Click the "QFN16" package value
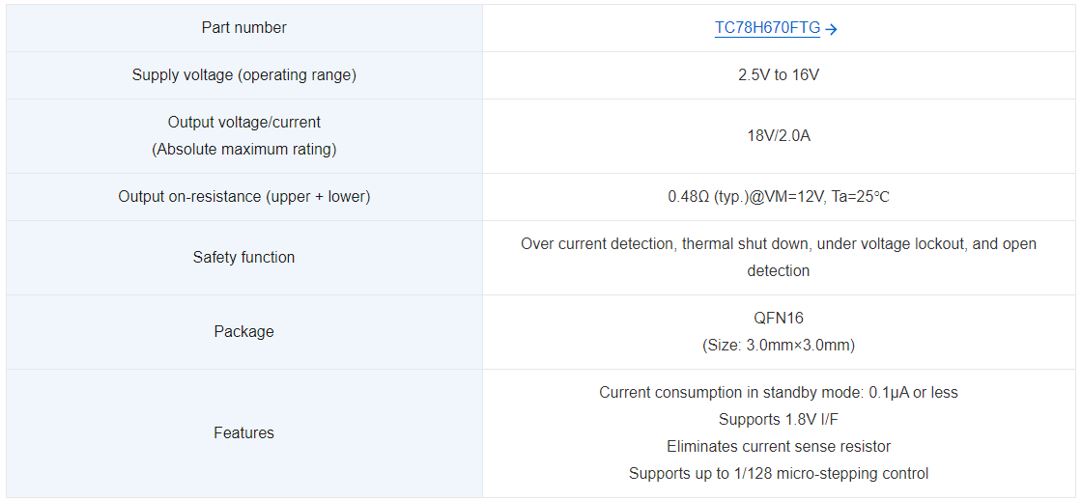The width and height of the screenshot is (1083, 504). coord(779,318)
